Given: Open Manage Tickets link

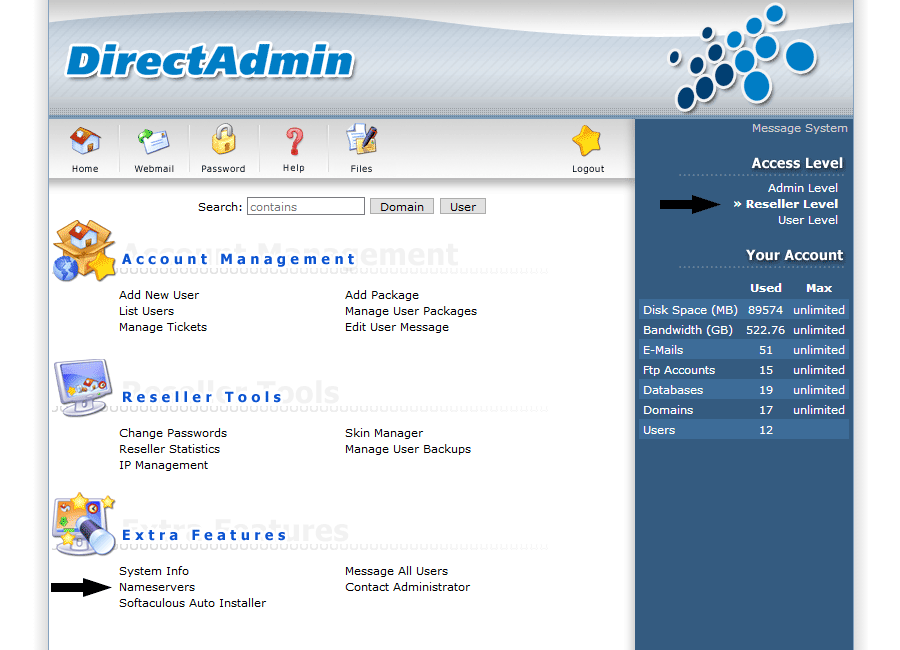Looking at the screenshot, I should (163, 327).
